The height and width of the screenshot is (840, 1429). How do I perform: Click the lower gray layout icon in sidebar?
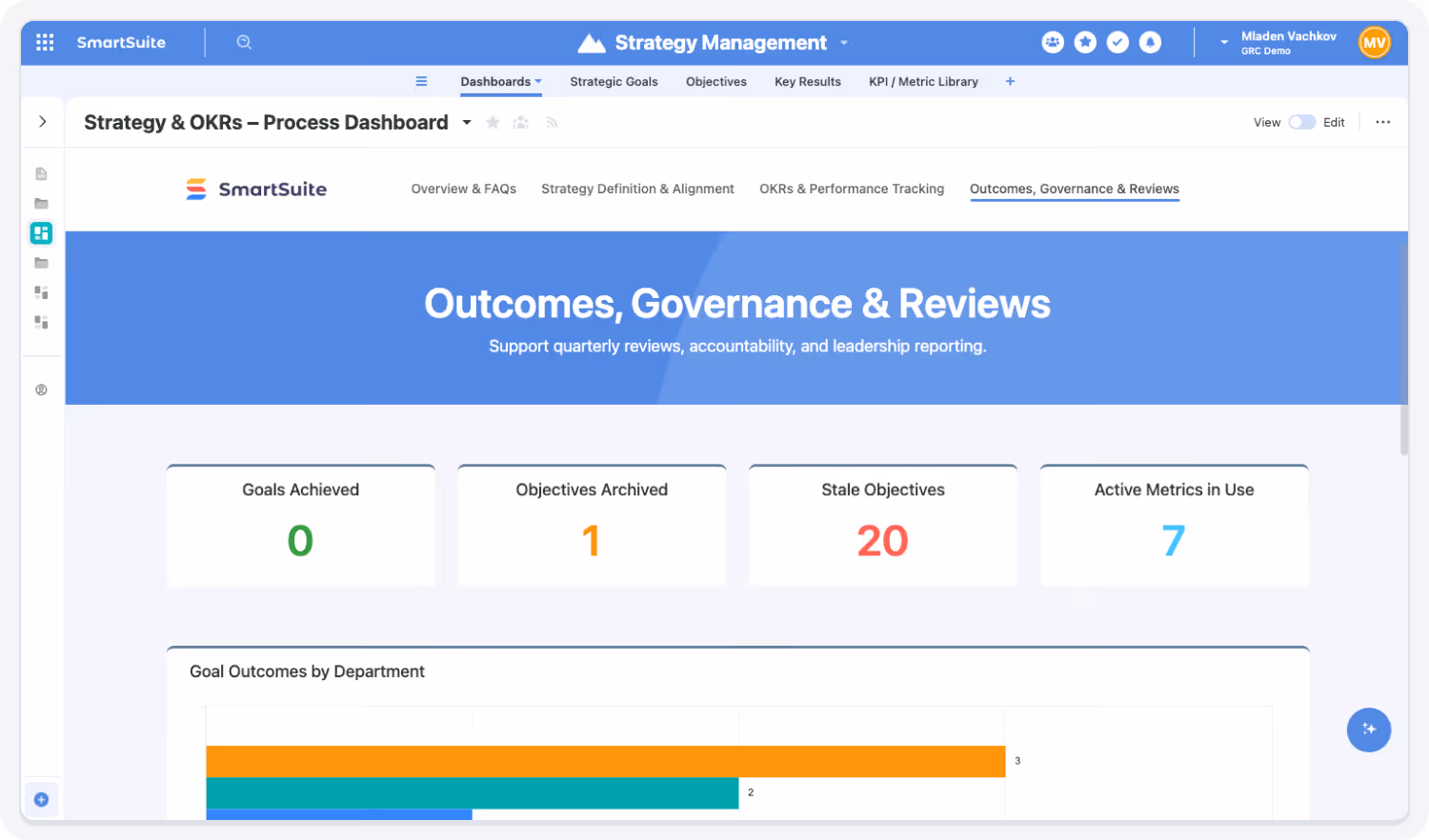pos(41,322)
